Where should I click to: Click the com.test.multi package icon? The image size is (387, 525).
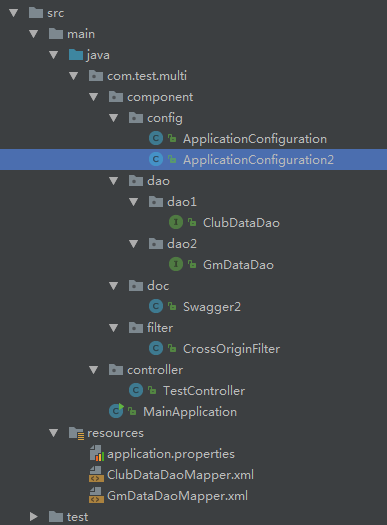[x=96, y=76]
